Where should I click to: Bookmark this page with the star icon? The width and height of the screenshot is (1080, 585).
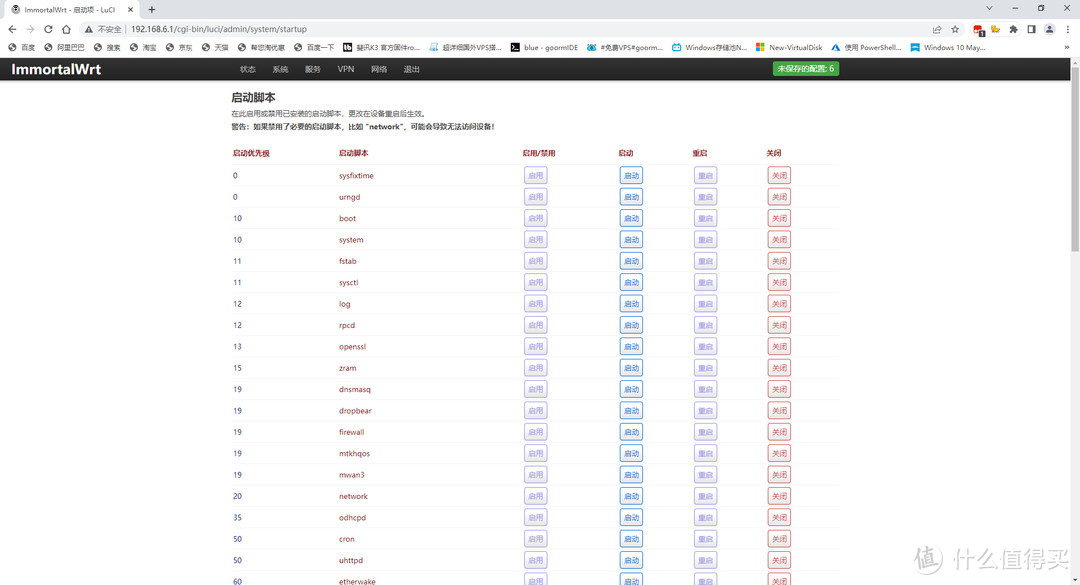pos(955,29)
